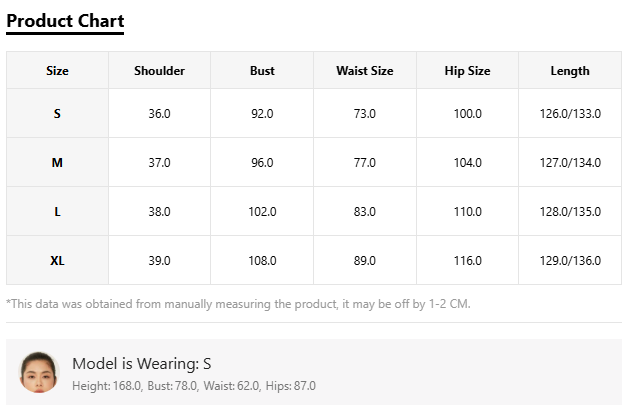
Task: Click the 102.0 bust value for L
Action: pyautogui.click(x=262, y=211)
